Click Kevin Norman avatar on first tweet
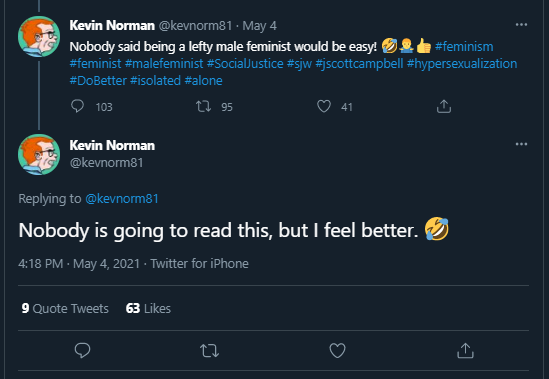The height and width of the screenshot is (379, 549). tap(39, 37)
